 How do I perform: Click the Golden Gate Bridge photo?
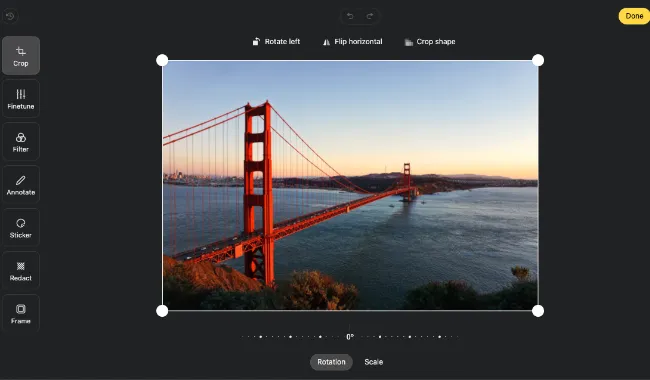[x=350, y=185]
